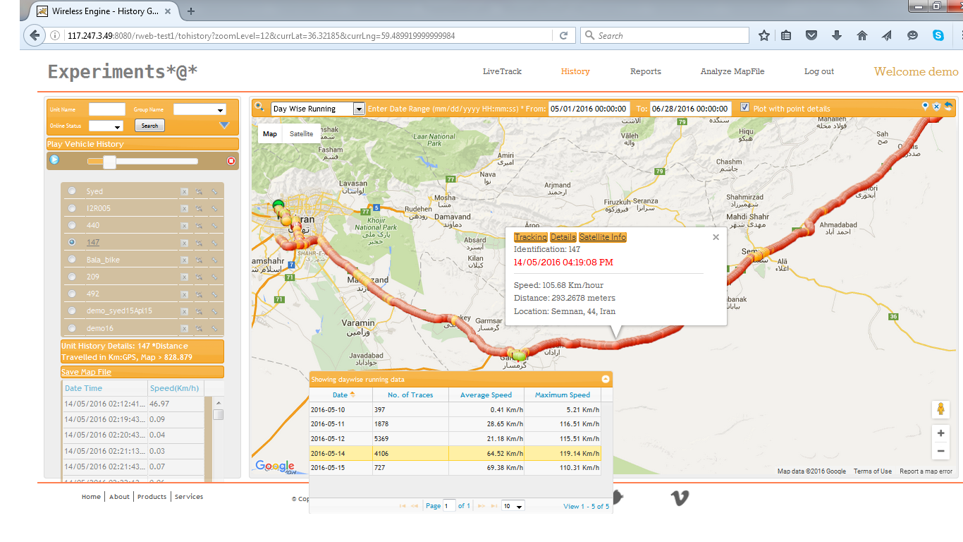
Task: Open the Analyze MapFile menu item
Action: click(x=732, y=71)
